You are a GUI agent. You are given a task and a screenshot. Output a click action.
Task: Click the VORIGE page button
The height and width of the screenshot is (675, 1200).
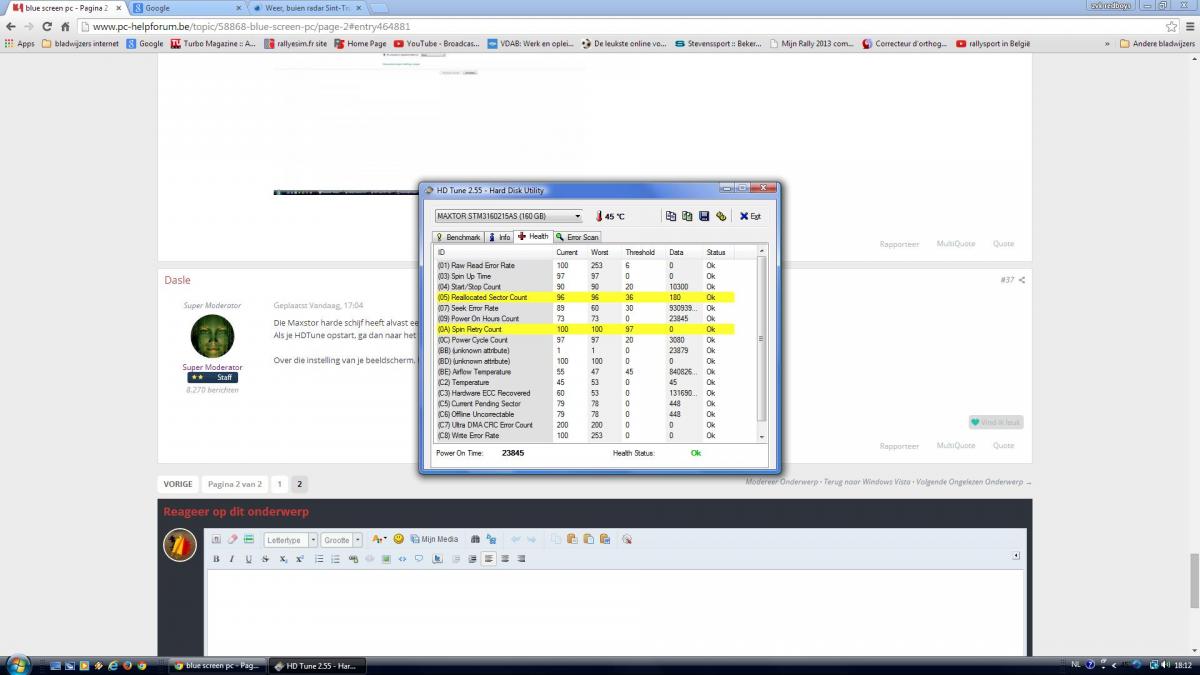tap(178, 484)
